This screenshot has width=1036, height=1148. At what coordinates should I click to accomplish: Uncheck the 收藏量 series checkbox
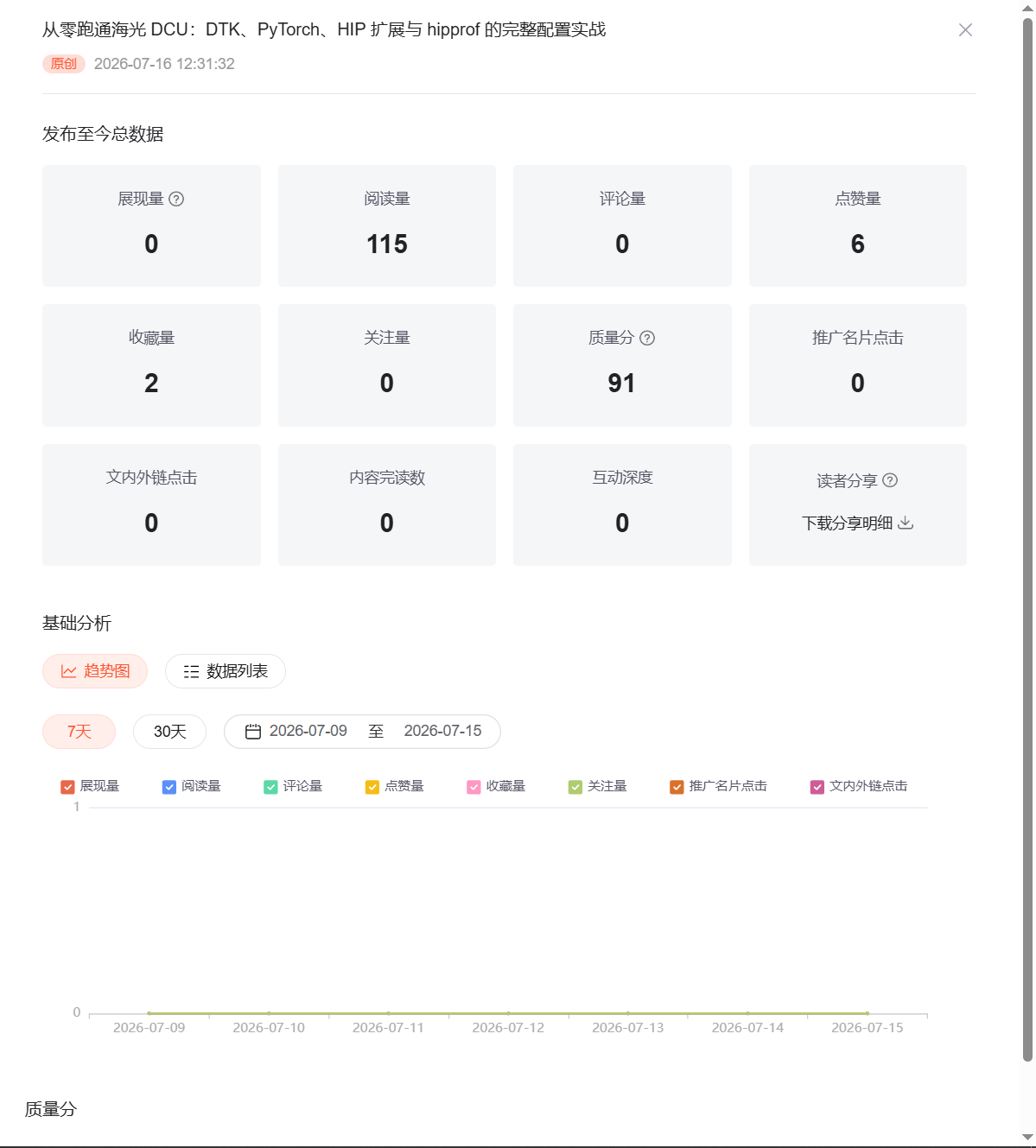pos(474,787)
